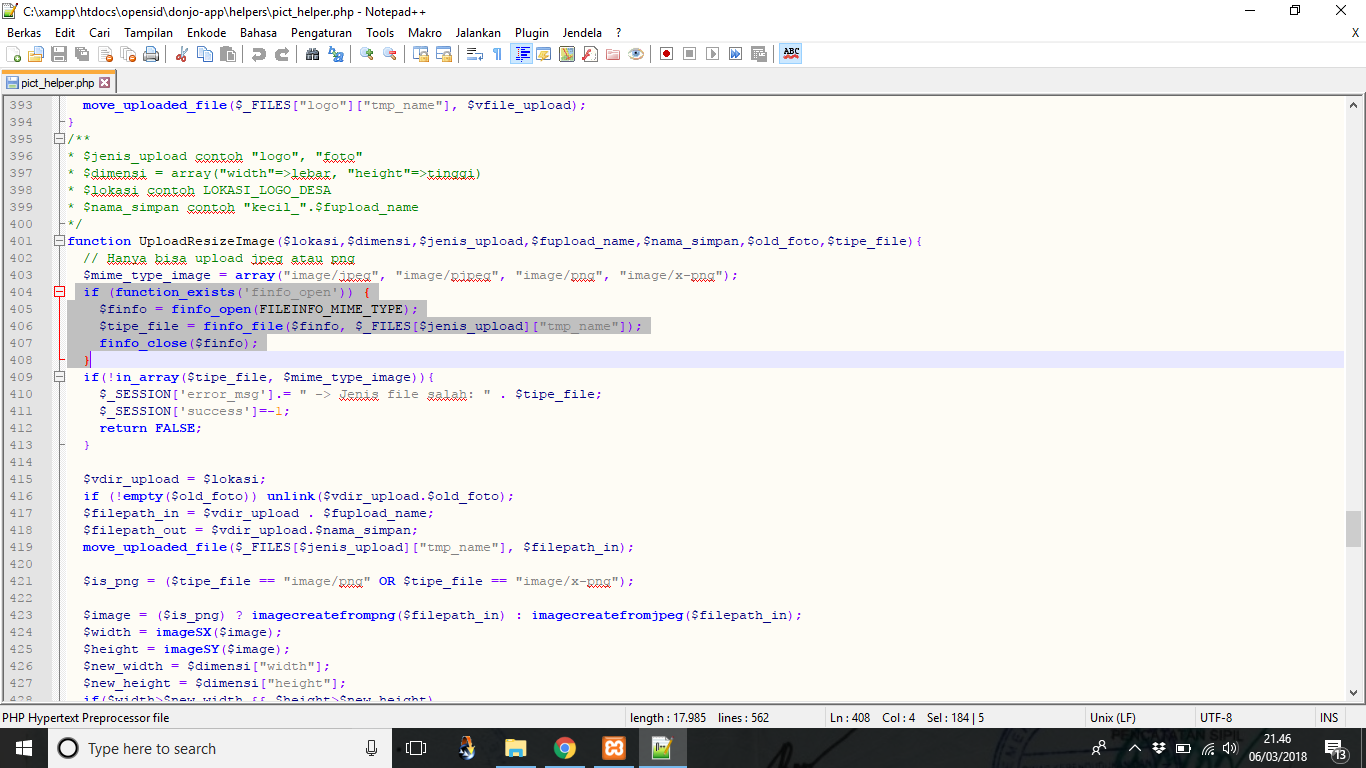
Task: Open Chrome from the Windows taskbar
Action: coord(565,748)
